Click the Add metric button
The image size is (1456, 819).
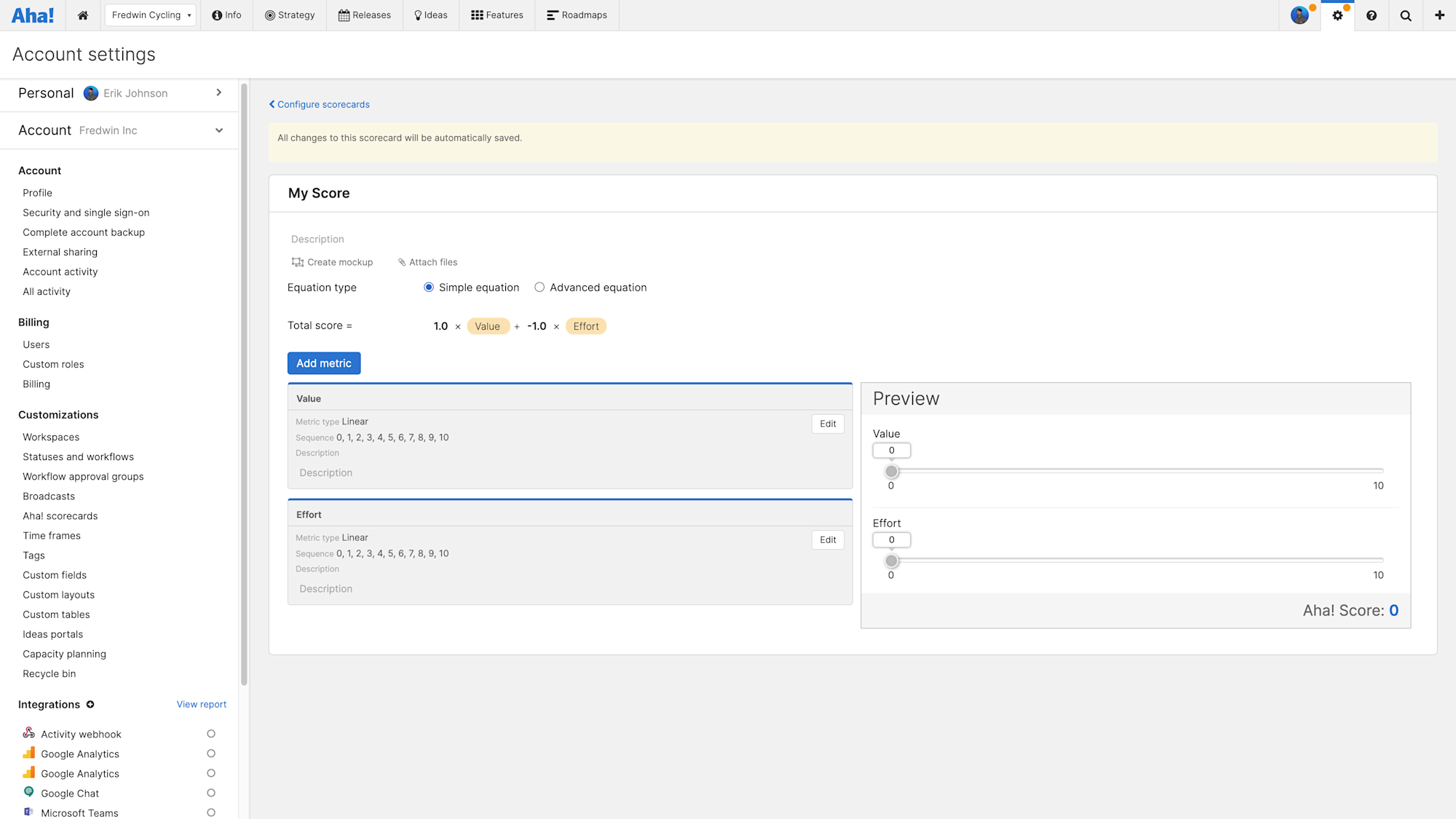click(x=323, y=363)
